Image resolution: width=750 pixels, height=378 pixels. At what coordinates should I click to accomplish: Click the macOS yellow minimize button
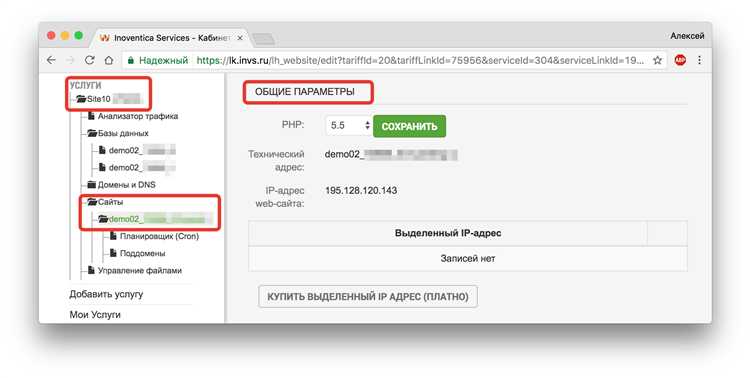coord(65,35)
